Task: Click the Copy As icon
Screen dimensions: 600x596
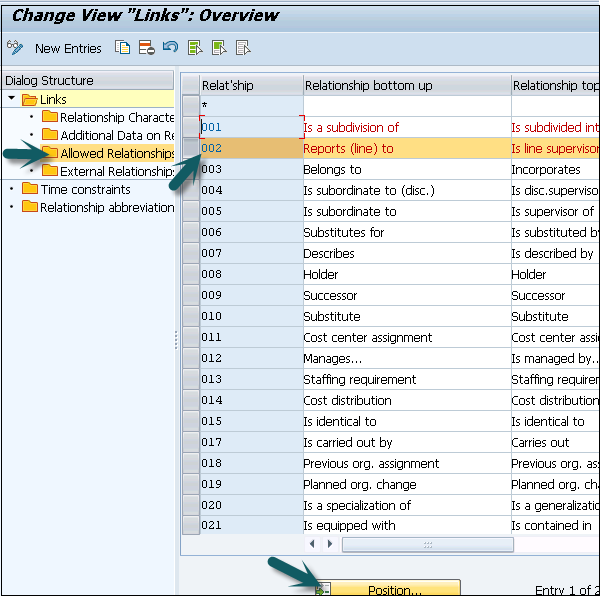Action: (x=123, y=48)
